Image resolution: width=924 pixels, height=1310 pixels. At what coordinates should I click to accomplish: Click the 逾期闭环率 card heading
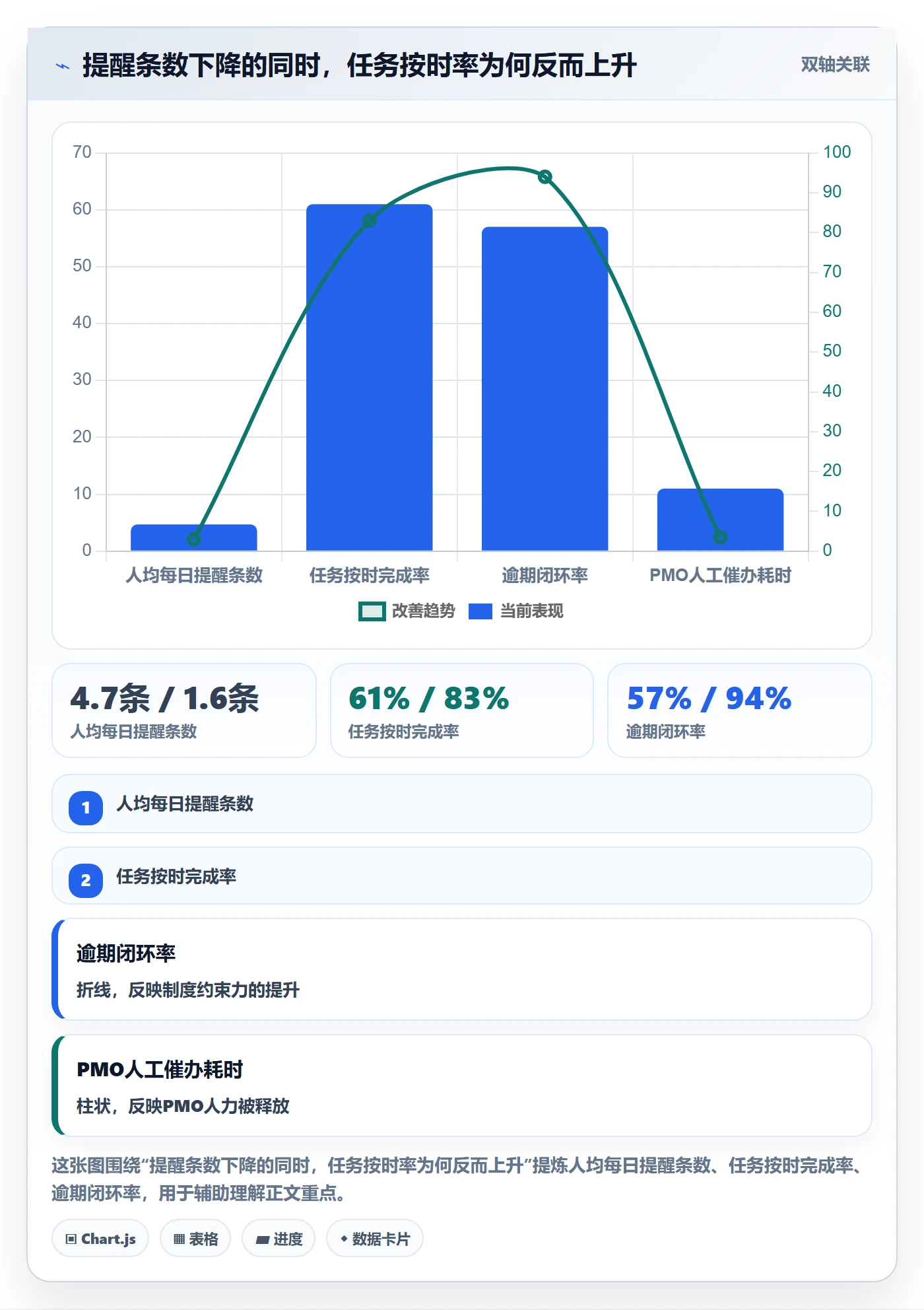point(126,953)
